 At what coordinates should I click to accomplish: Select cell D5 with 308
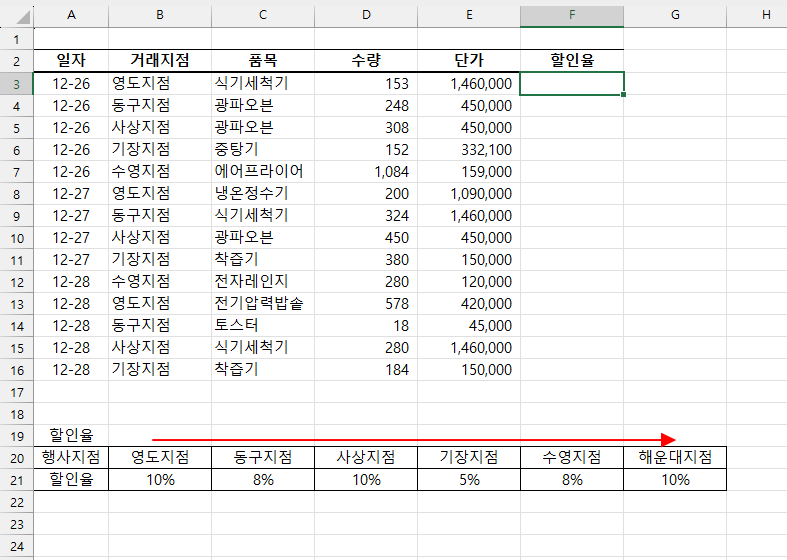click(366, 127)
